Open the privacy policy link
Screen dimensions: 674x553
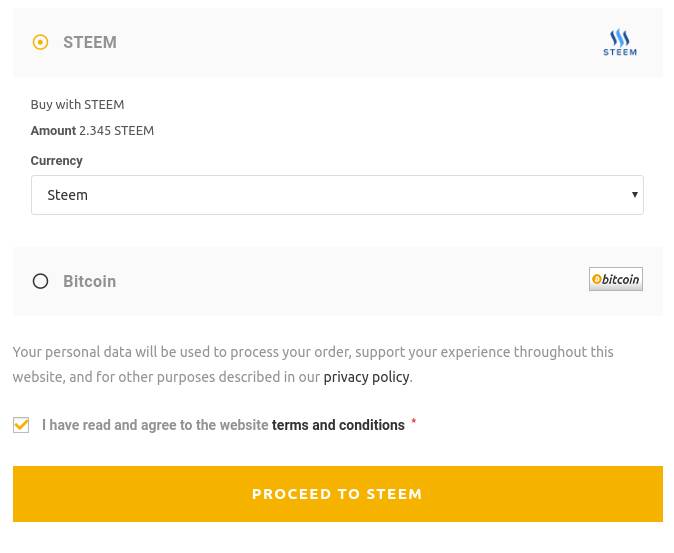pos(366,377)
